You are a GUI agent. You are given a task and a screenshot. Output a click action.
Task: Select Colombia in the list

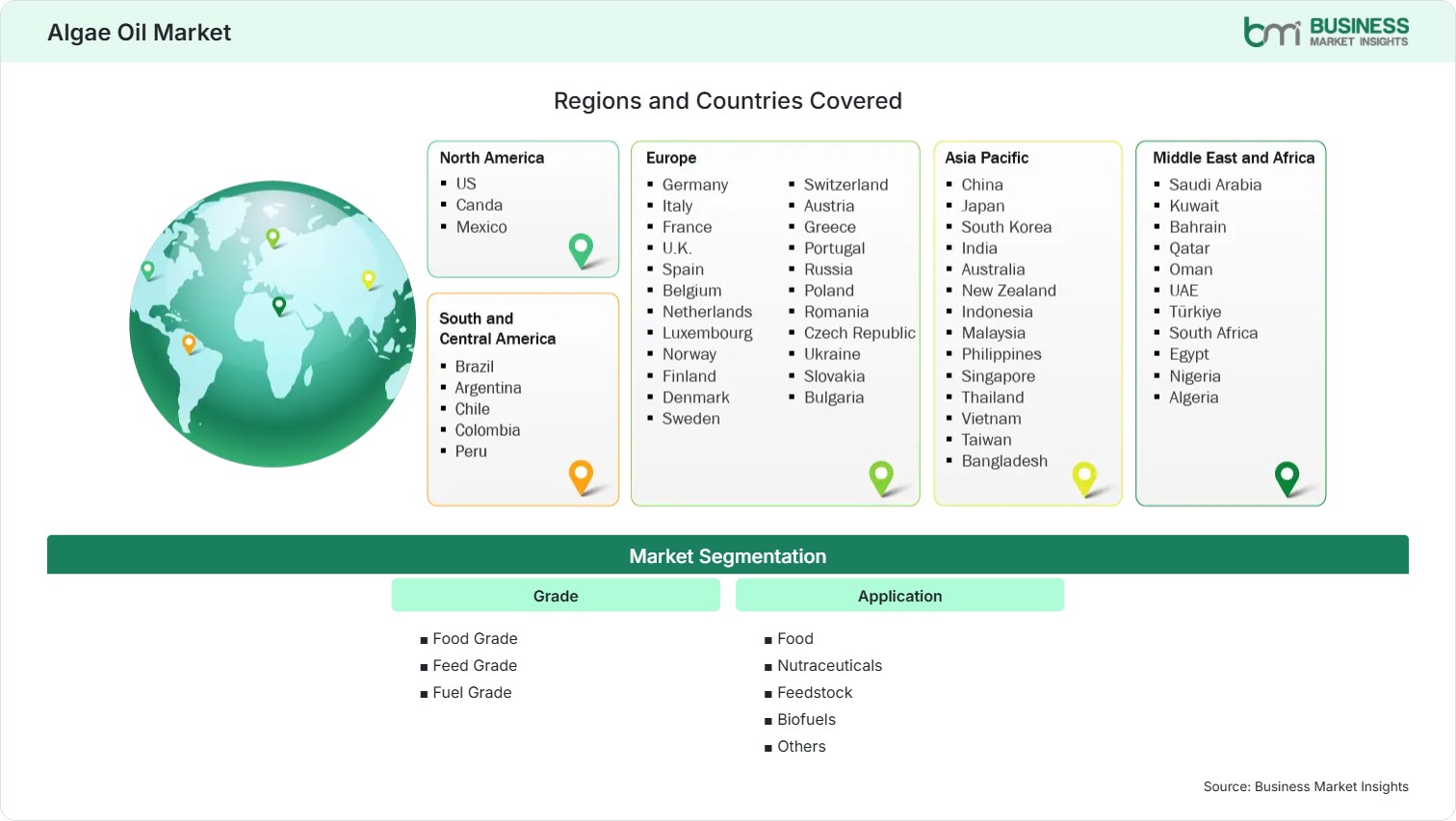487,430
